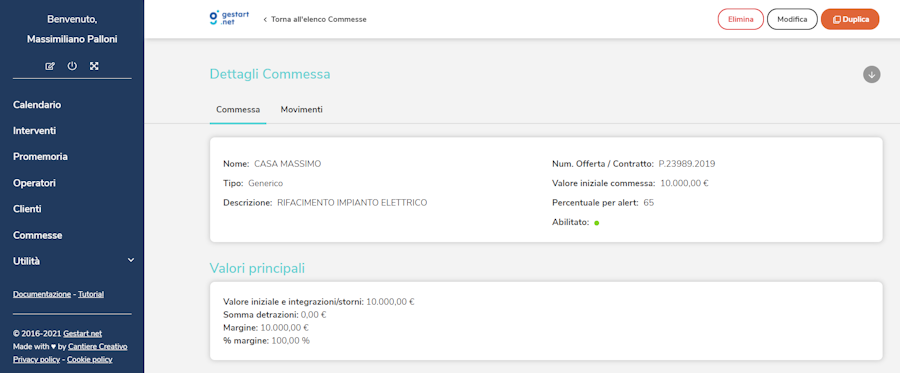The height and width of the screenshot is (373, 900).
Task: Go to Promemoria section
Action: [x=40, y=157]
